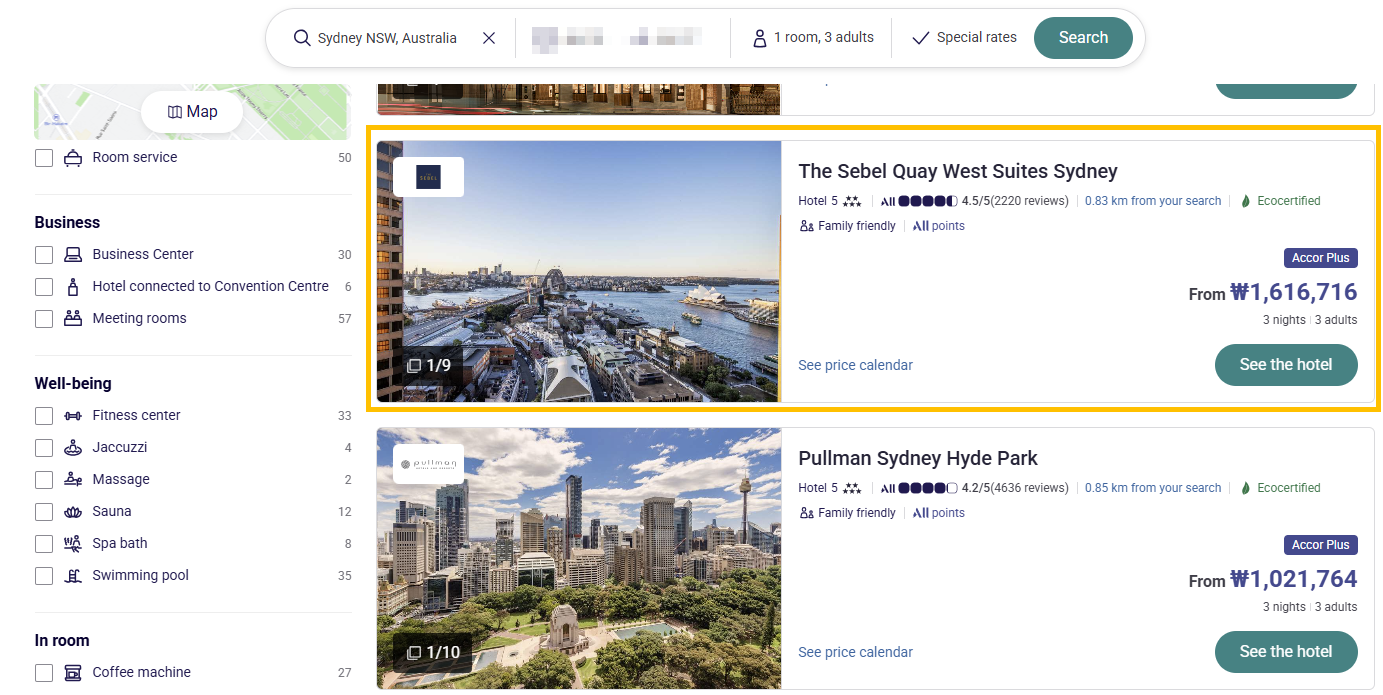Click the Search button

[x=1083, y=38]
